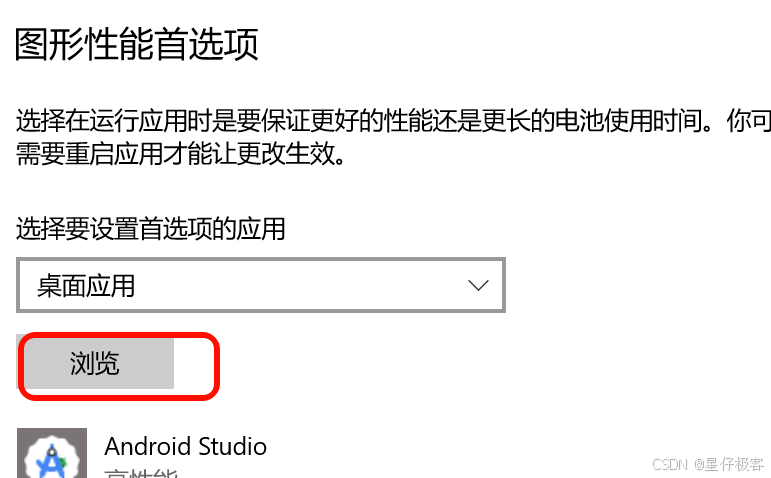Click the 图形性能首选项 page heading
Image resolution: width=771 pixels, height=478 pixels.
pyautogui.click(x=137, y=45)
